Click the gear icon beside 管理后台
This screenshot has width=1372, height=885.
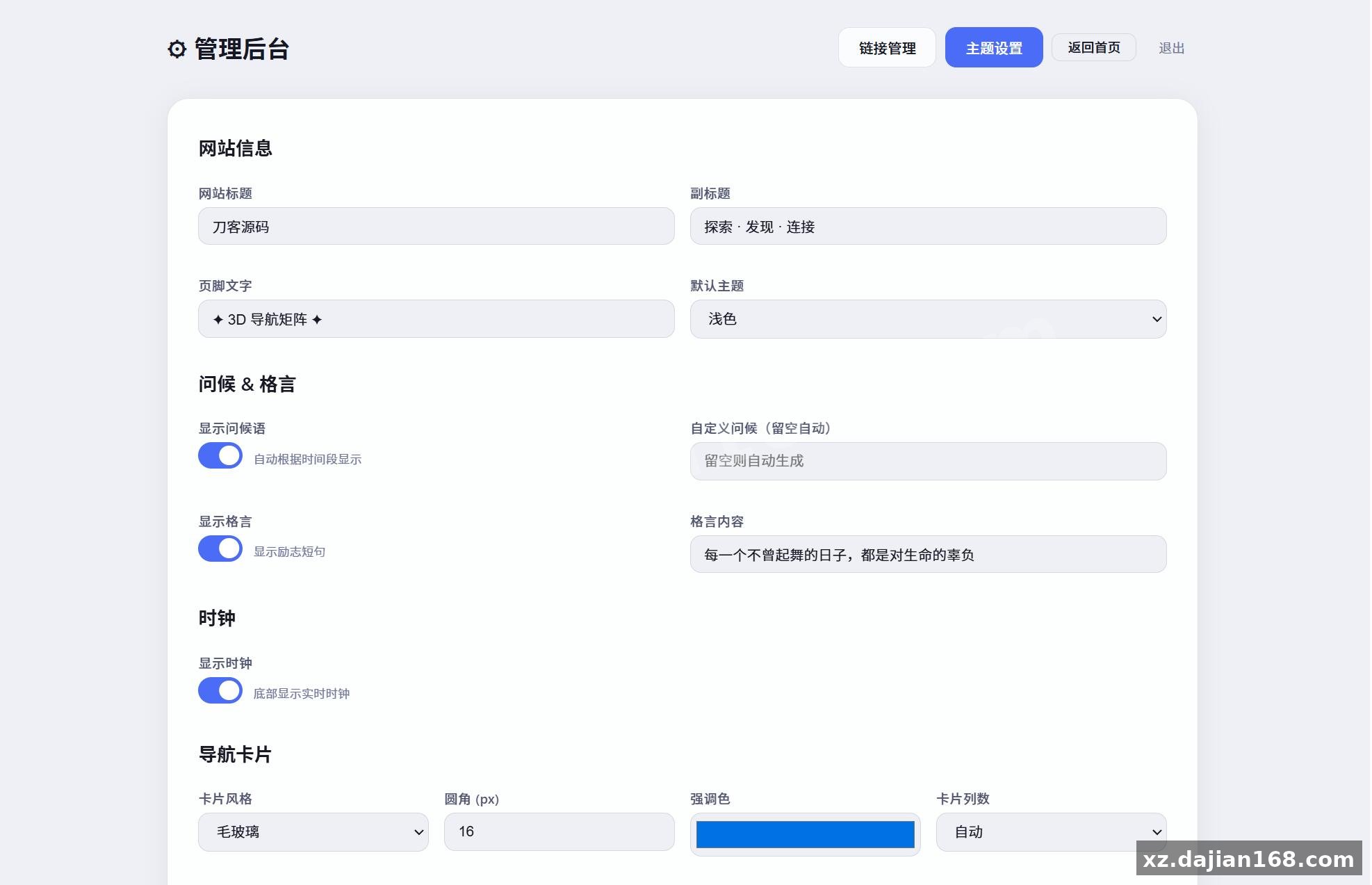(177, 49)
